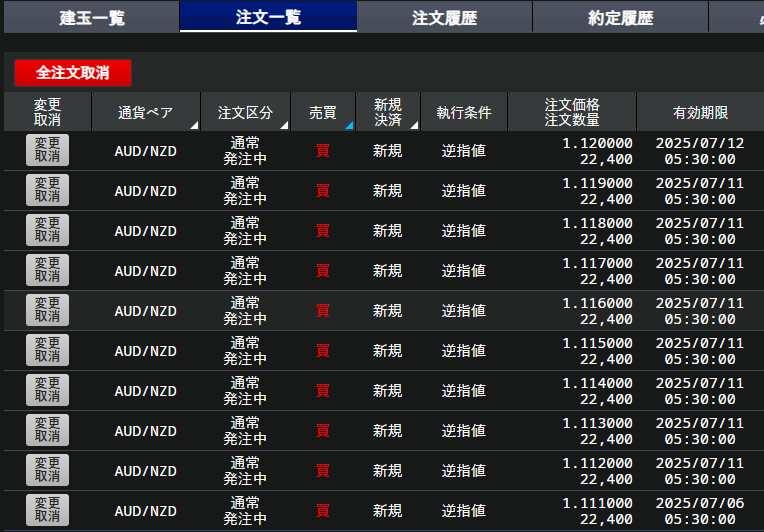Select order price 1.112000 cell

(x=597, y=463)
